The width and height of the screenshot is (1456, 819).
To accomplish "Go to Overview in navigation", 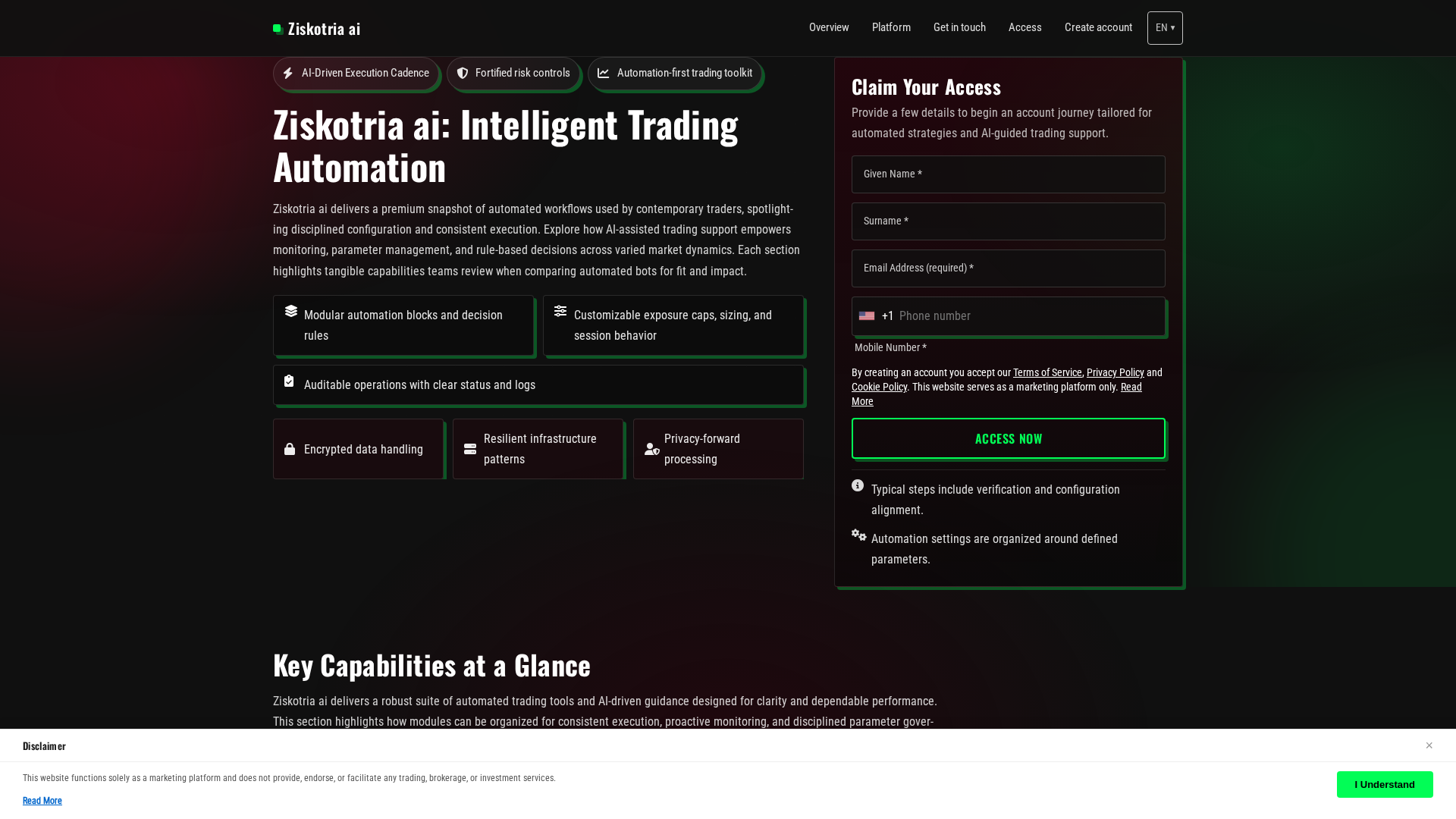I will (x=829, y=27).
